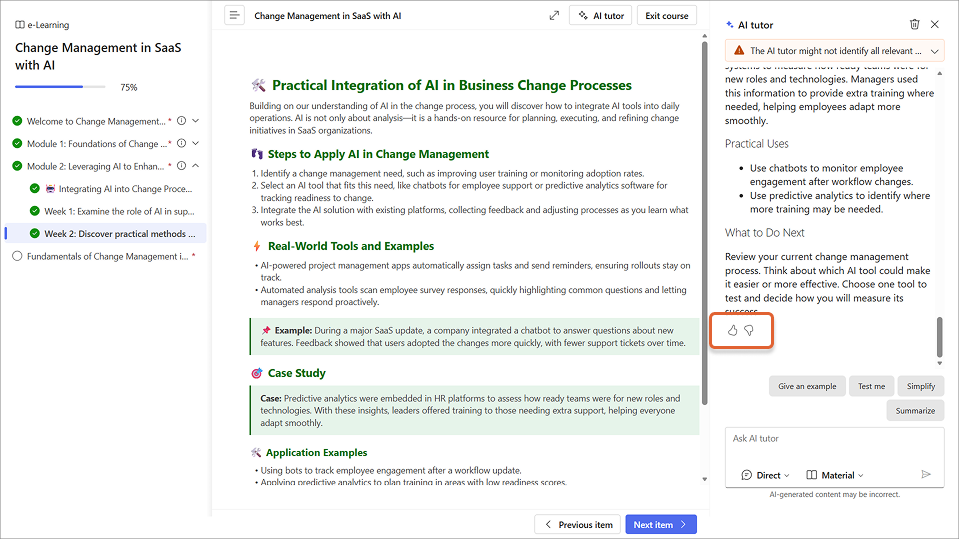959x539 pixels.
Task: Click the send message arrow icon
Action: pos(926,474)
